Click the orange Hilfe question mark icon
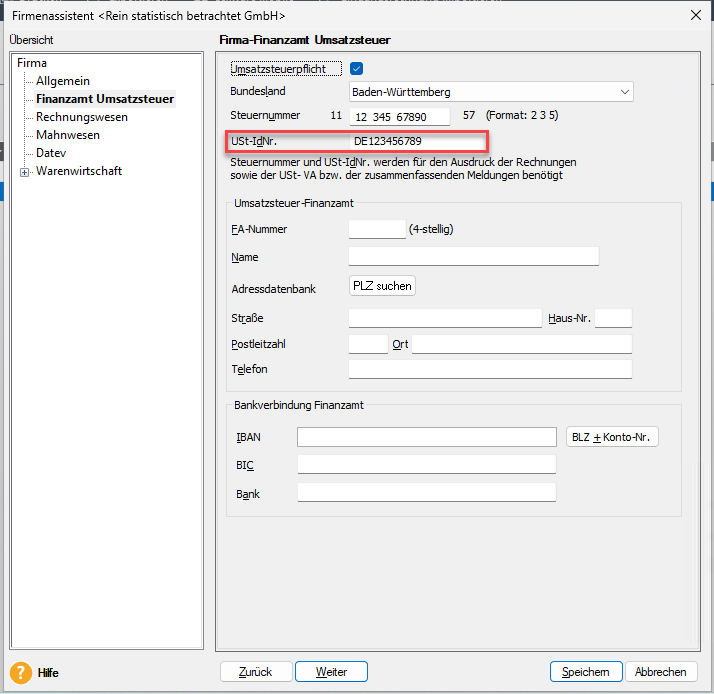This screenshot has width=714, height=694. point(21,673)
